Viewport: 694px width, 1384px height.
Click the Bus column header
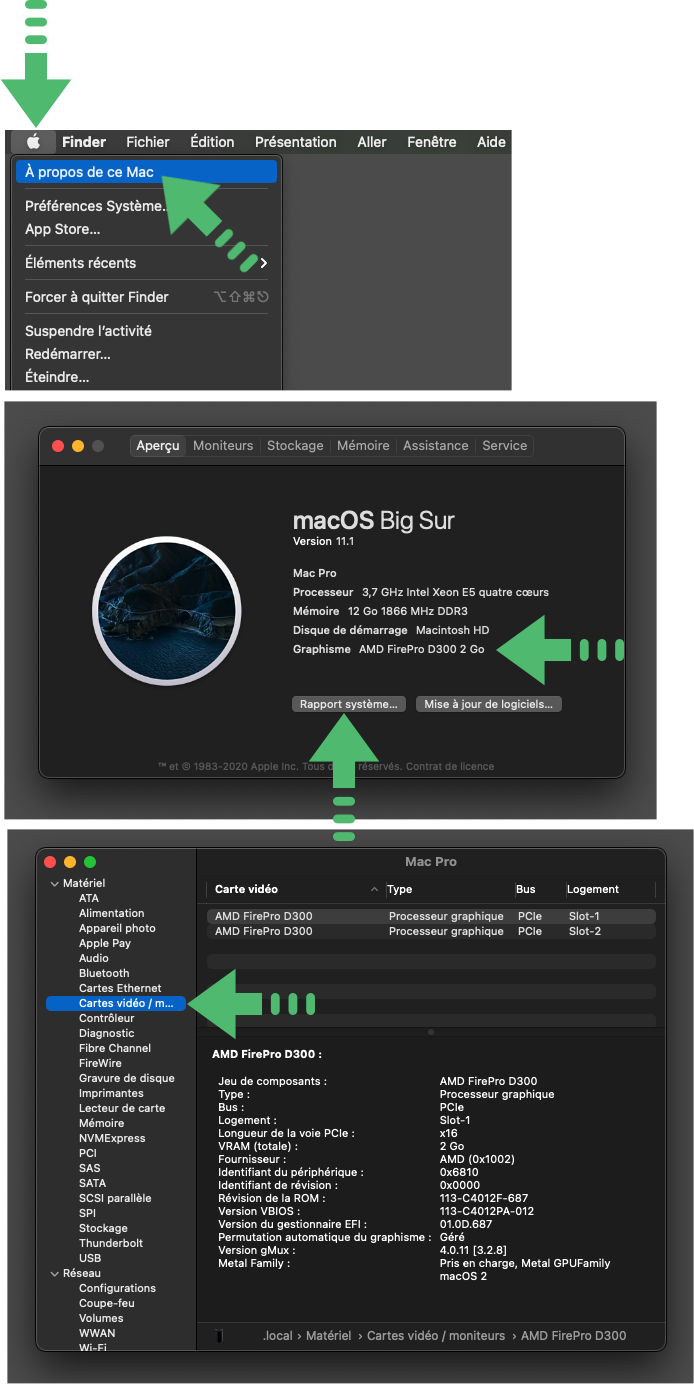[x=538, y=890]
